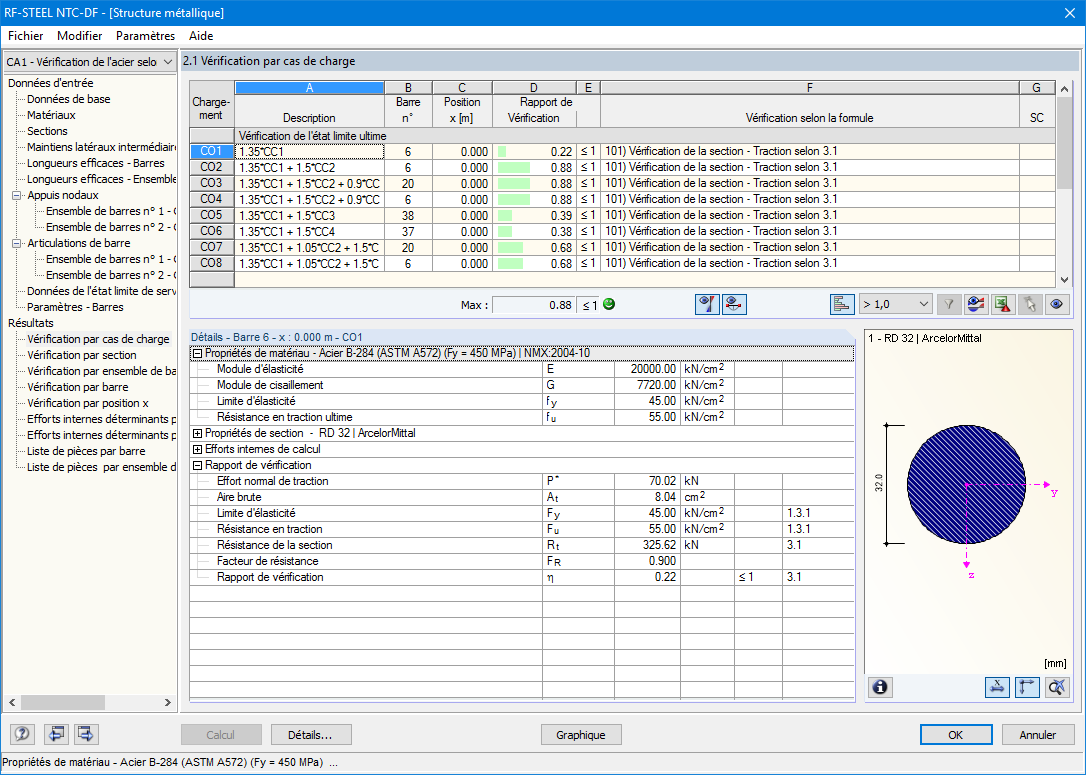Open Vérification par section results
The image size is (1086, 775).
tap(82, 355)
